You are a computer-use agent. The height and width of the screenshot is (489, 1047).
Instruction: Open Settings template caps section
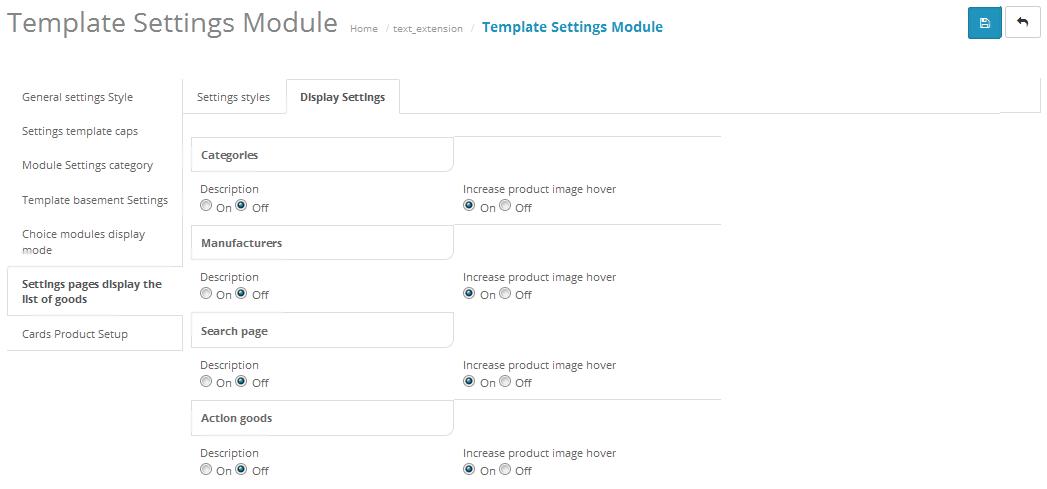(x=80, y=131)
